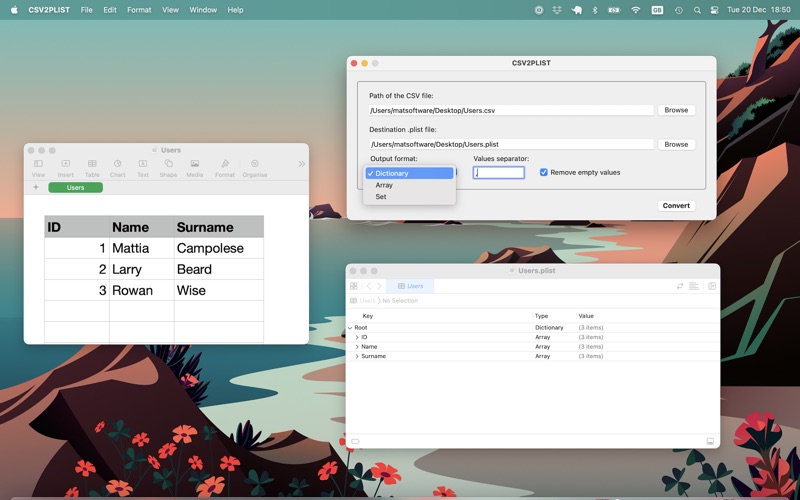Expand the ID array row in Users.plist

[x=357, y=337]
